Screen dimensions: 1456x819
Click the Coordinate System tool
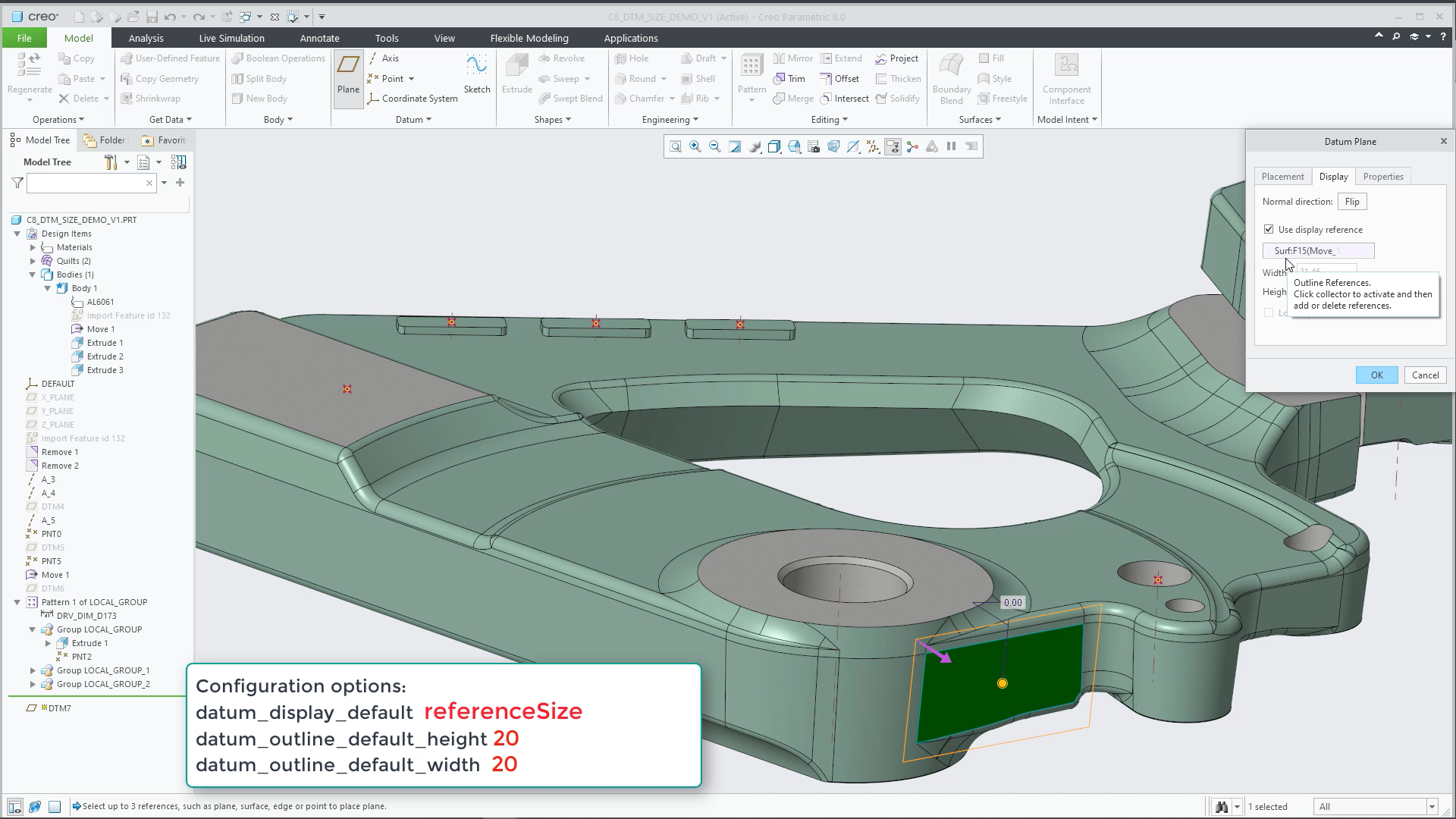[x=413, y=99]
